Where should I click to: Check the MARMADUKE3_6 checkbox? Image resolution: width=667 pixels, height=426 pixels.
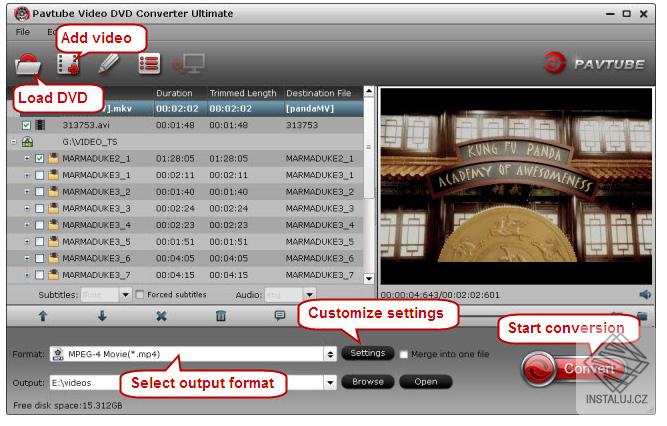click(x=40, y=258)
